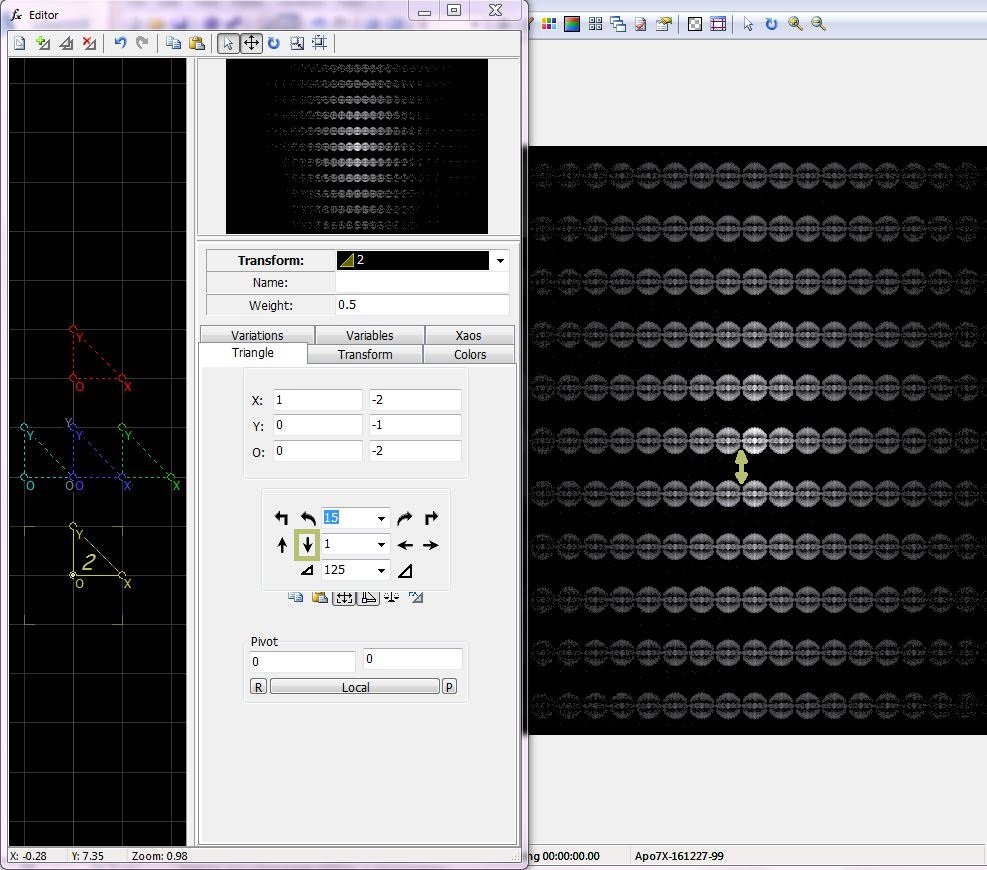Toggle the transparency checkerboard icon in main toolbar
The height and width of the screenshot is (870, 987).
695,24
